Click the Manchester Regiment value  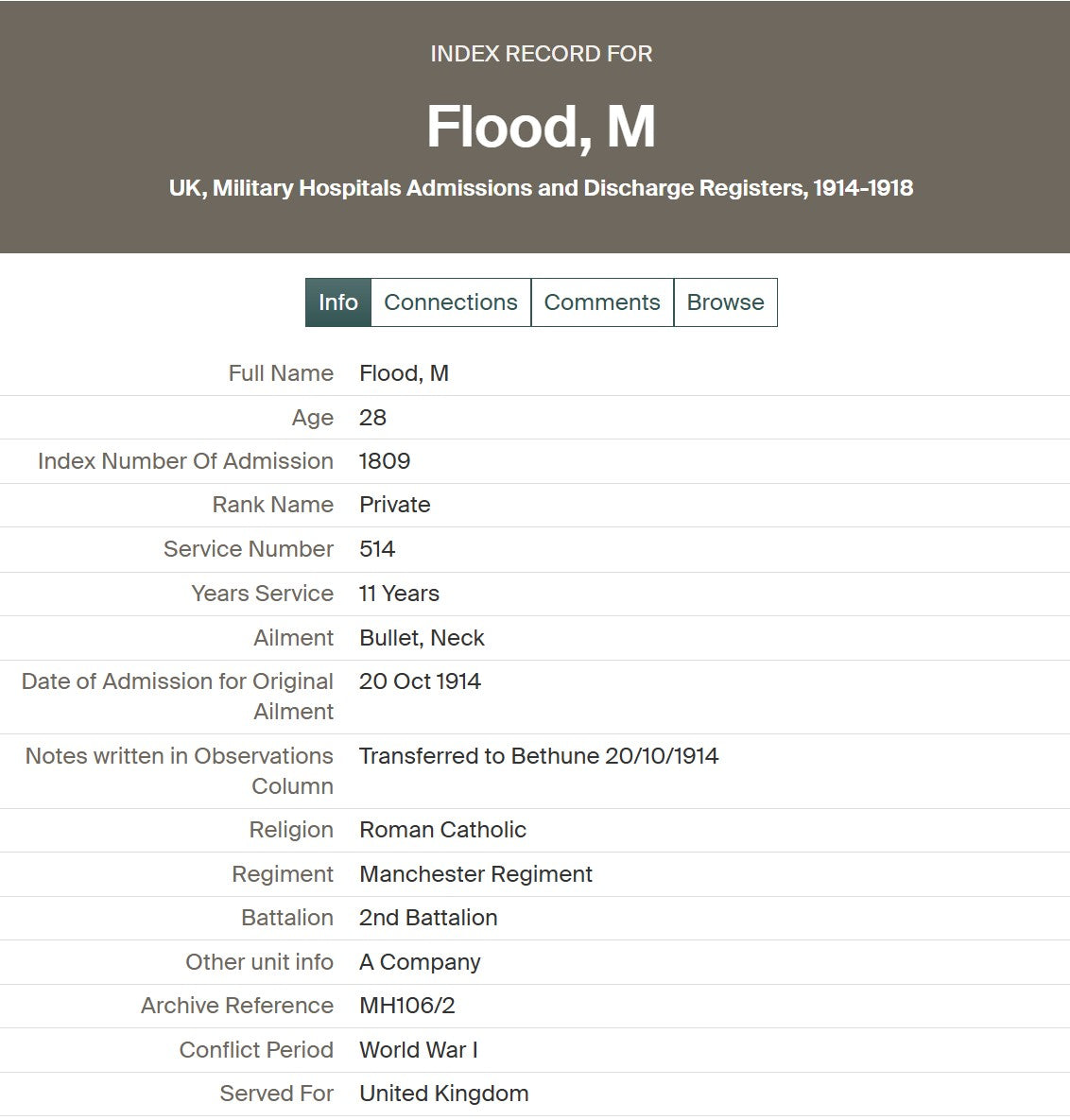[475, 873]
